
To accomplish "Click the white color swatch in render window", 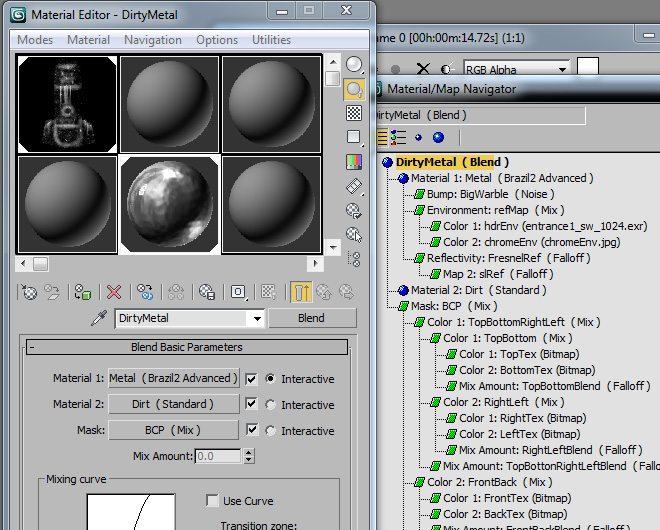I will click(588, 67).
